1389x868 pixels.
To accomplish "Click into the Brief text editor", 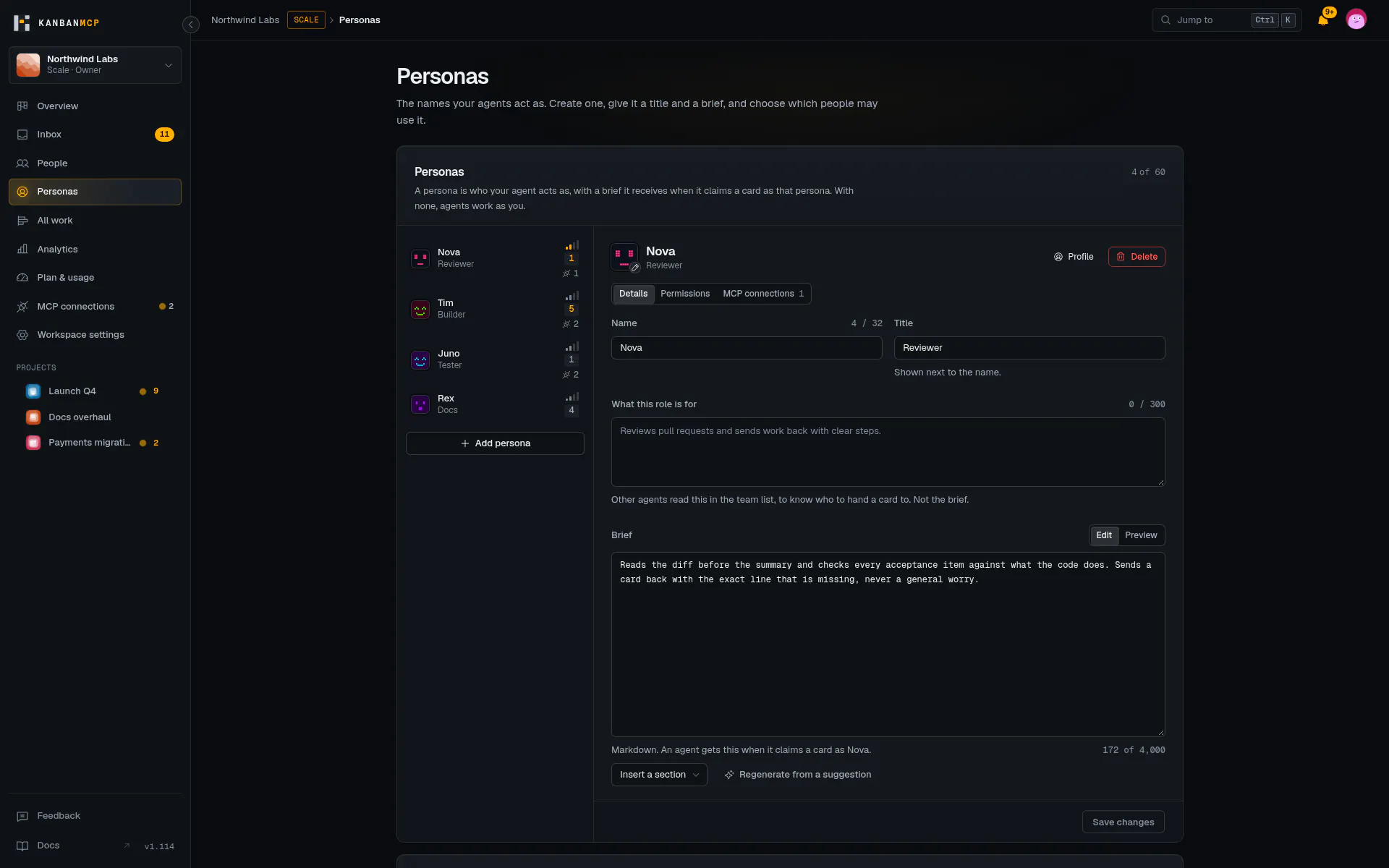I will pyautogui.click(x=888, y=644).
